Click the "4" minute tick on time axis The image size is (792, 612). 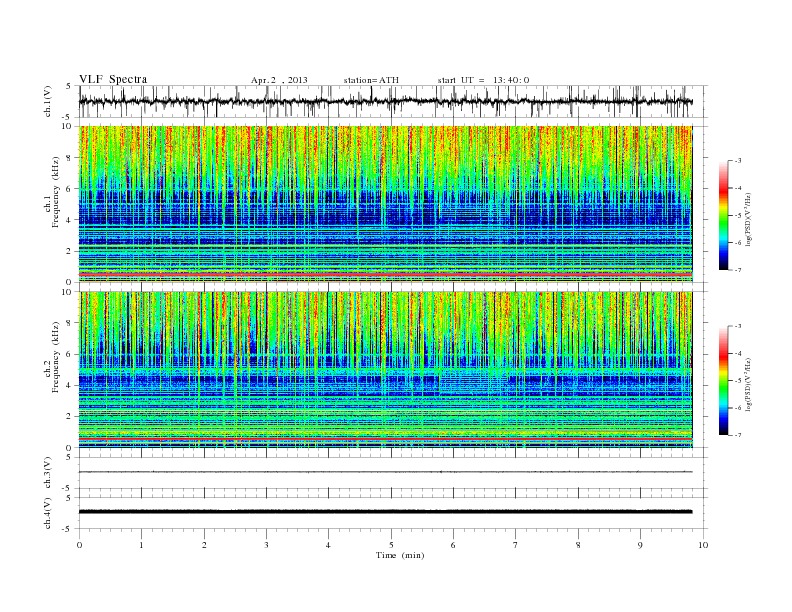point(329,545)
